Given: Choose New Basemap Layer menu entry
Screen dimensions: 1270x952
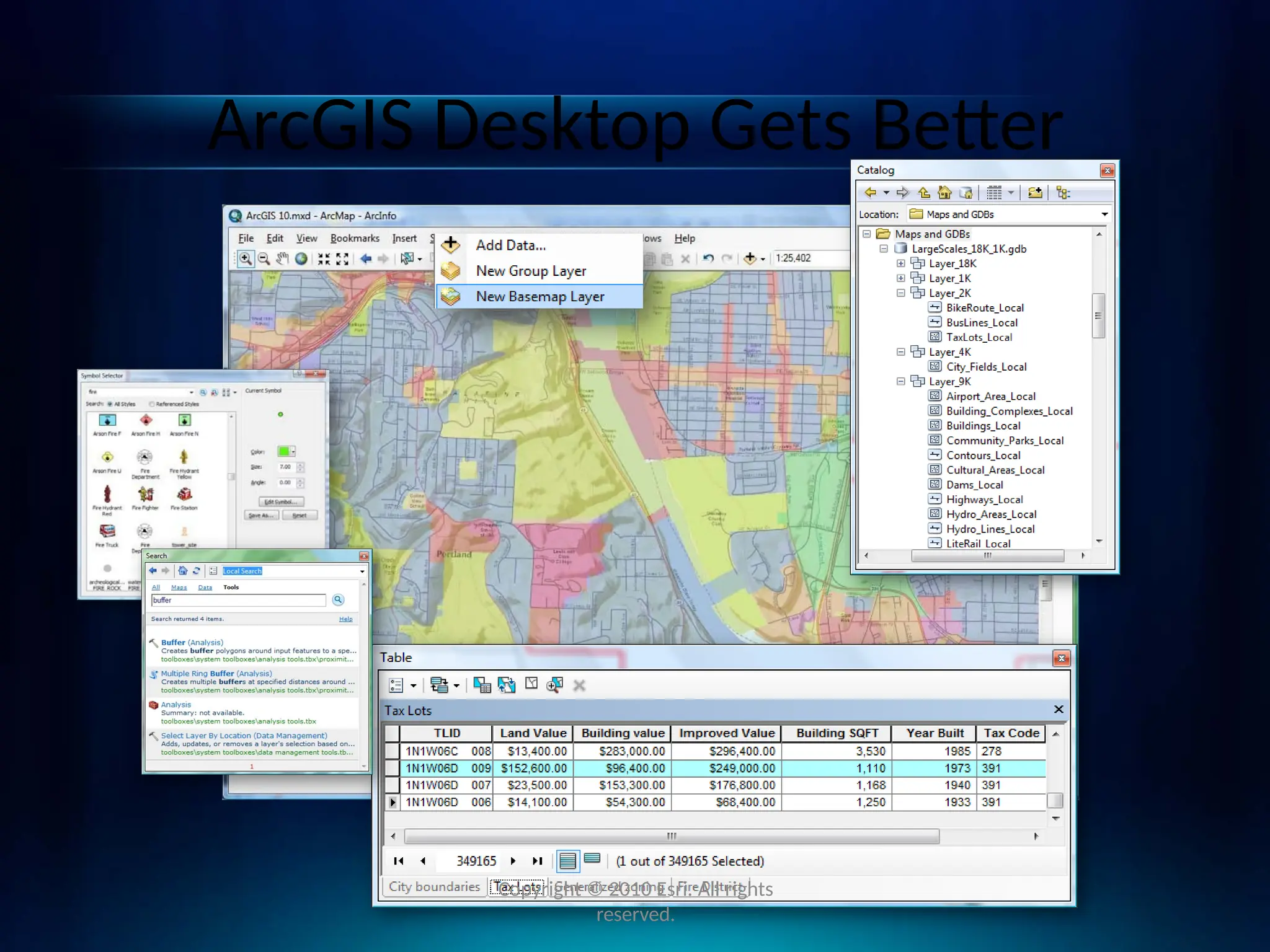Looking at the screenshot, I should click(540, 297).
